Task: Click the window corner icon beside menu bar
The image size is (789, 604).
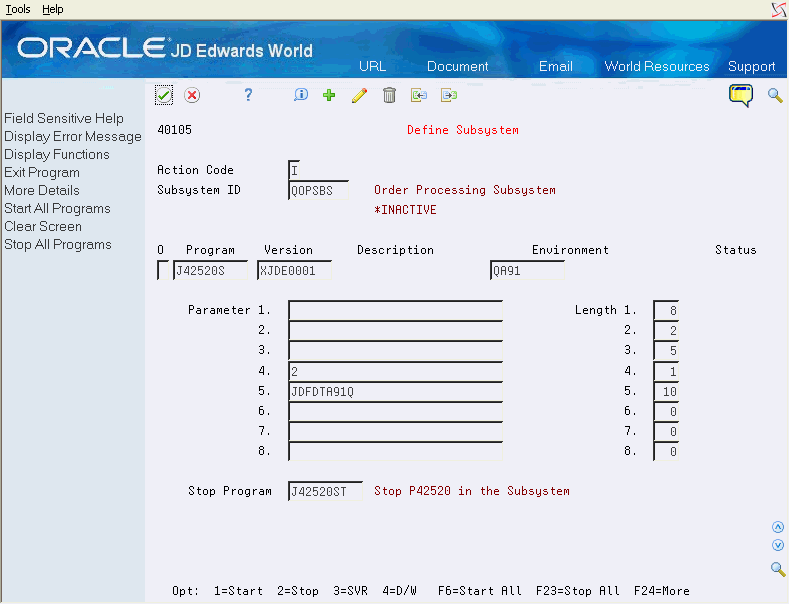Action: click(x=779, y=10)
